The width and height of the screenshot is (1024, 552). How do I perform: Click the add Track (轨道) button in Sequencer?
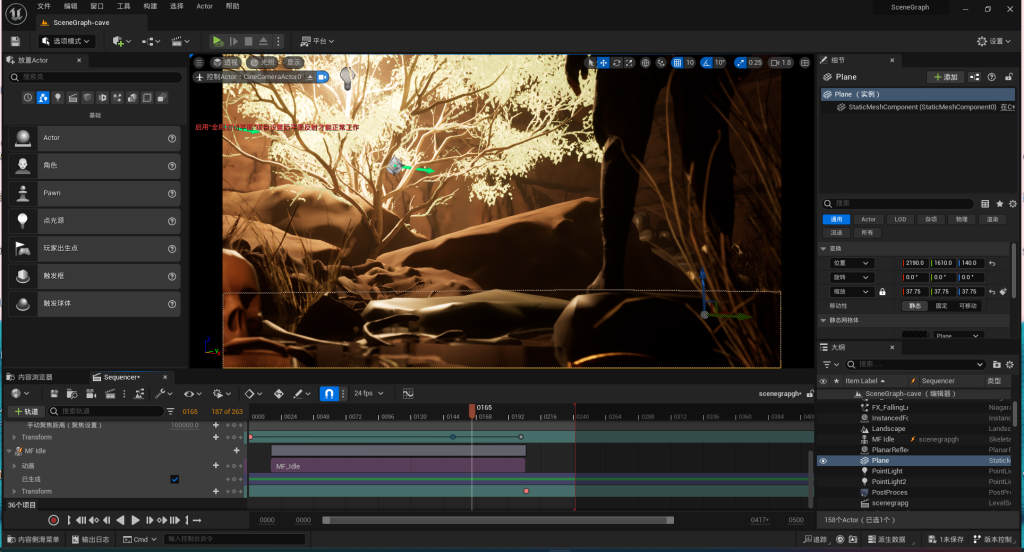26,411
